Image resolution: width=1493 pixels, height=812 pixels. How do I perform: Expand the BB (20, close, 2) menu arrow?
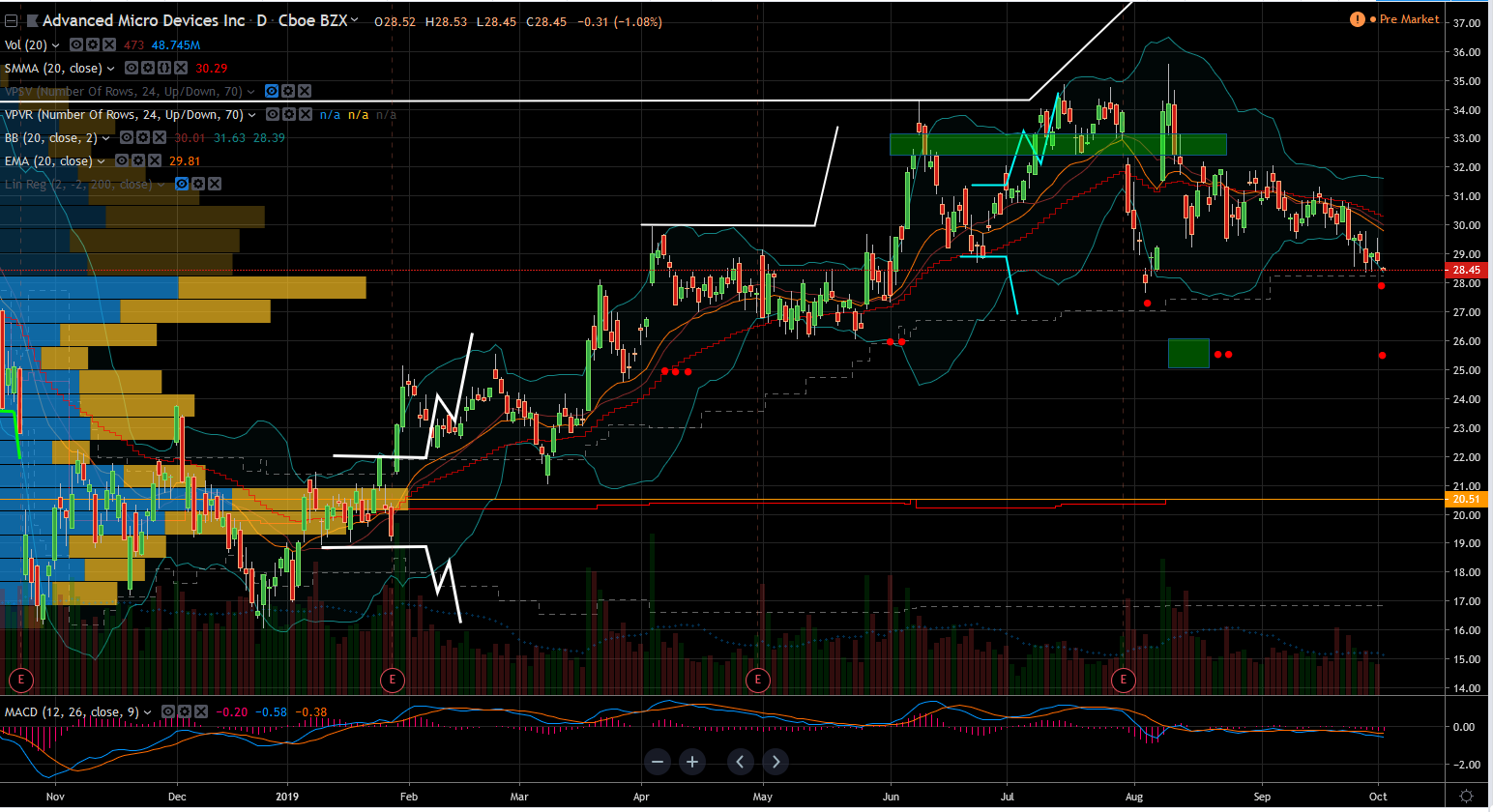coord(106,138)
